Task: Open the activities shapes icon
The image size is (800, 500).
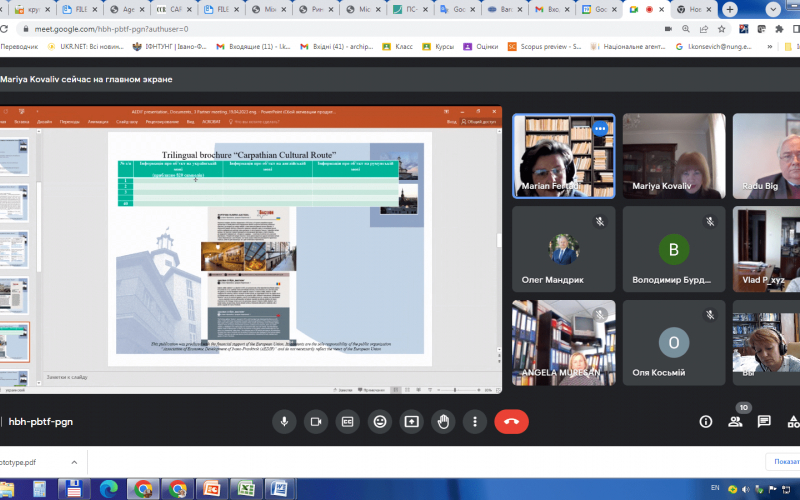Action: [793, 421]
